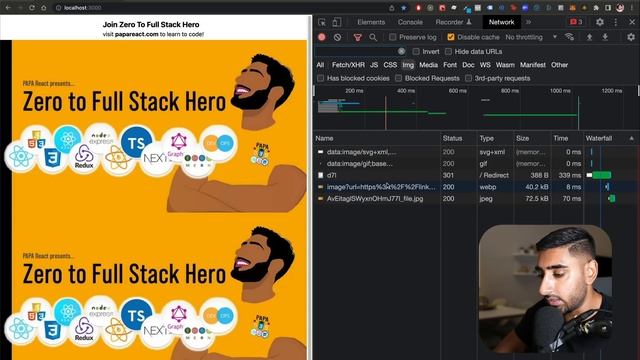Image resolution: width=640 pixels, height=360 pixels.
Task: Filter requests by Wasm
Action: 505,65
